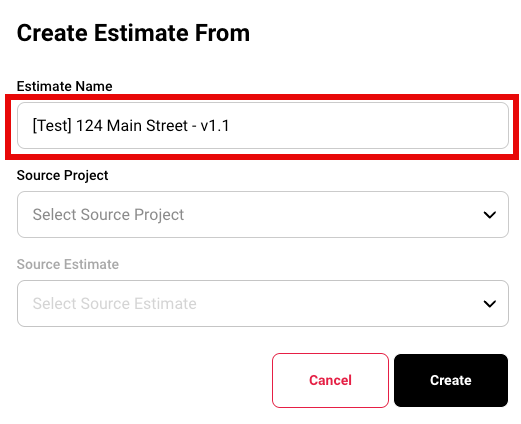Click the Estimate Name label
Viewport: 521px width, 424px height.
65,86
